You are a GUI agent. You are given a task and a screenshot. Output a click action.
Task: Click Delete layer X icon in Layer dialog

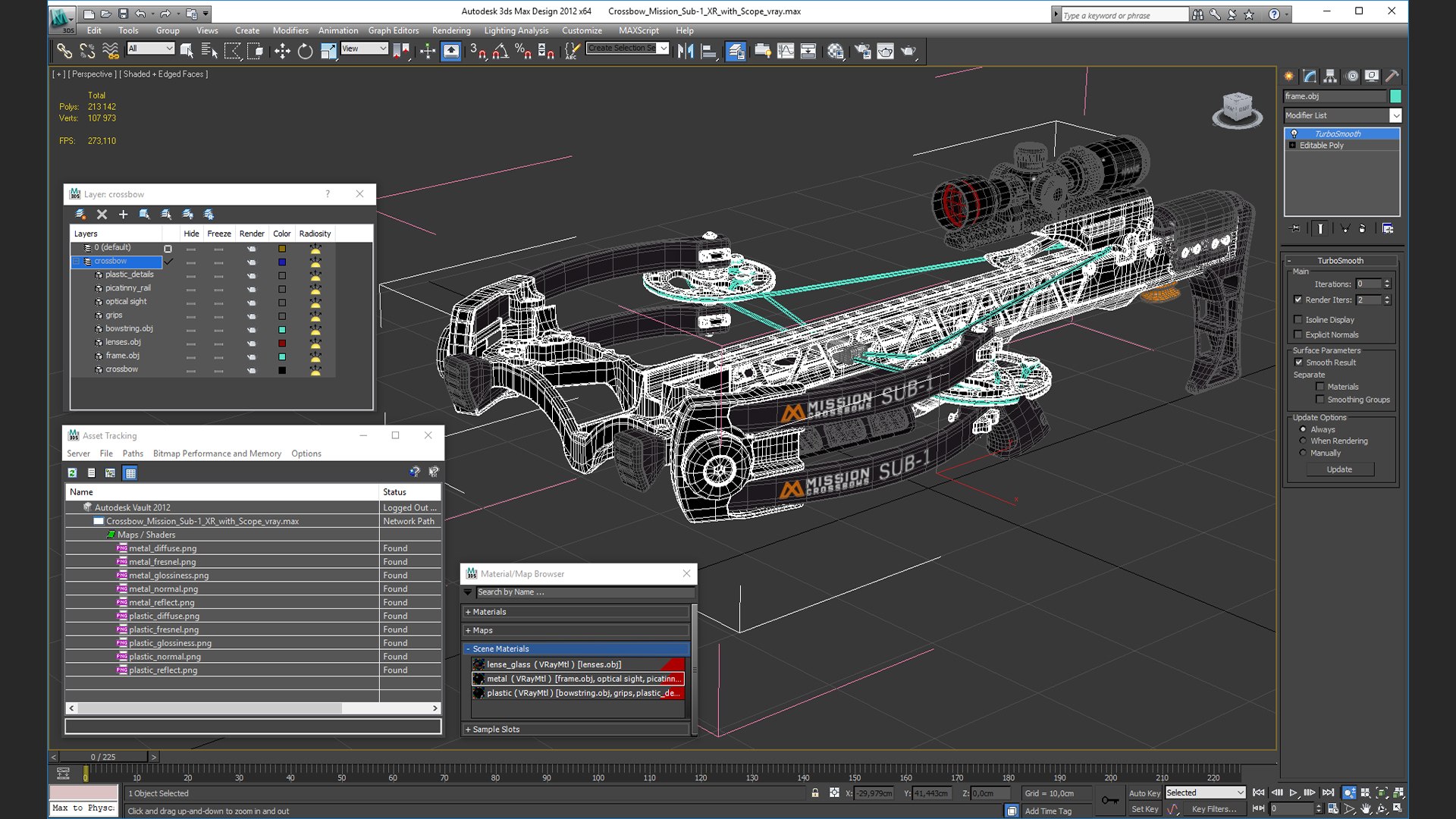(x=102, y=215)
